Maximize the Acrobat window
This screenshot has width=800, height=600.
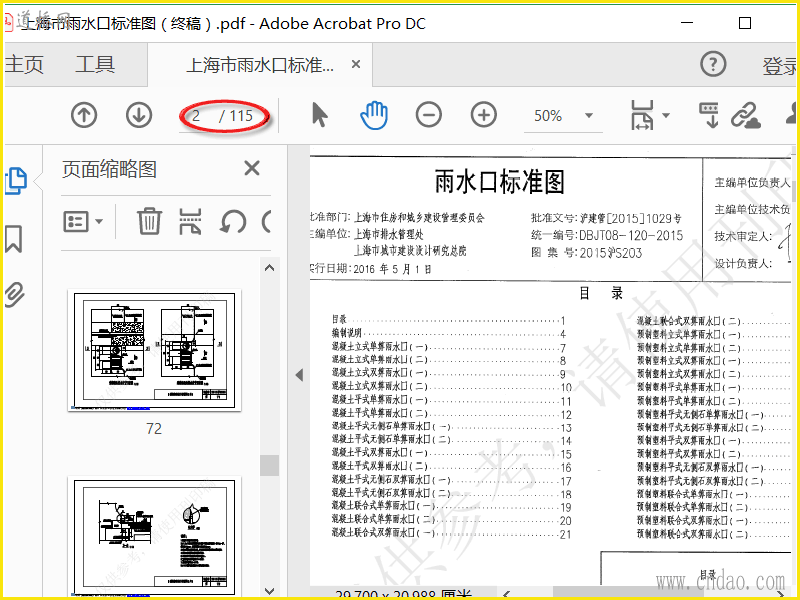click(745, 23)
